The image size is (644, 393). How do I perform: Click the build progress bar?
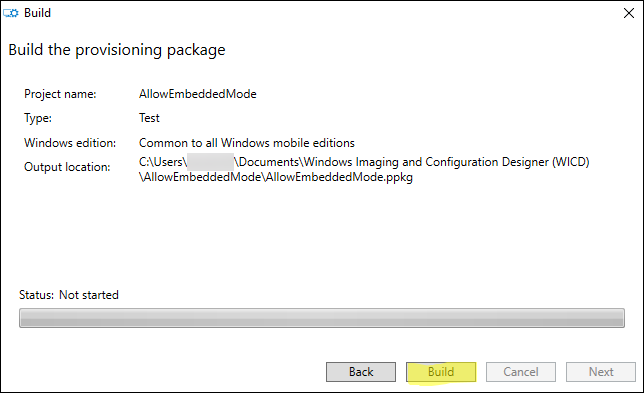click(x=322, y=318)
